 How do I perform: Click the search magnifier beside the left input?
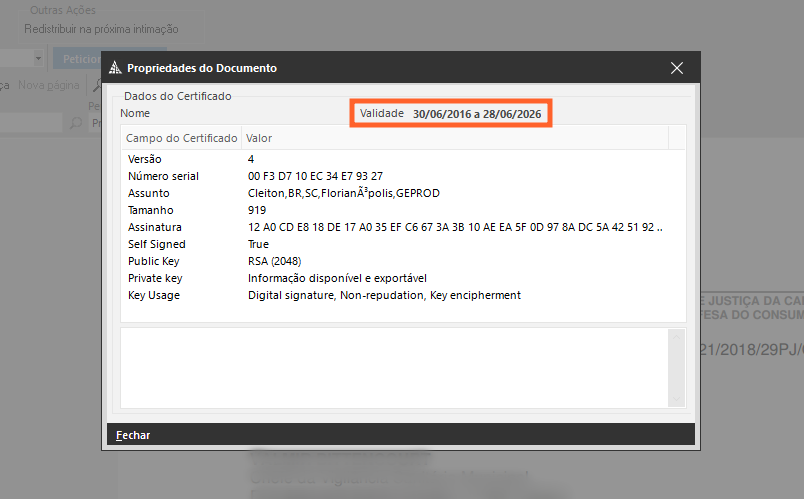pos(76,123)
